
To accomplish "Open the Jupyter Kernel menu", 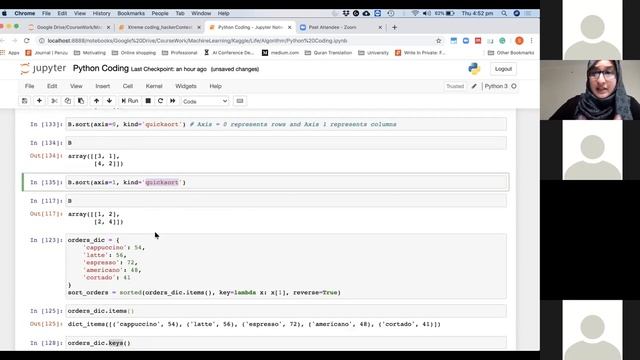I will [x=154, y=86].
